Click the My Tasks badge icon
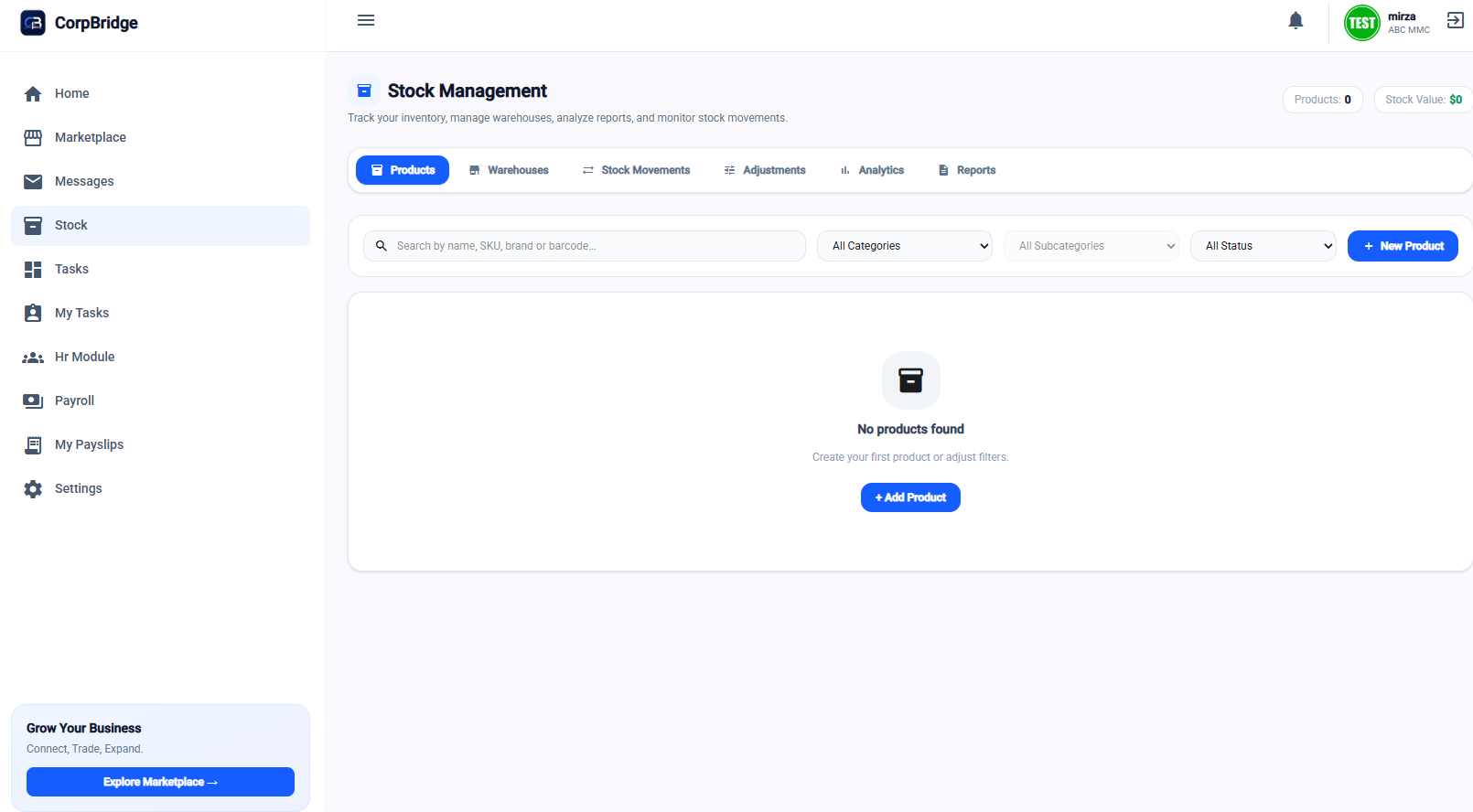The image size is (1473, 812). click(33, 313)
